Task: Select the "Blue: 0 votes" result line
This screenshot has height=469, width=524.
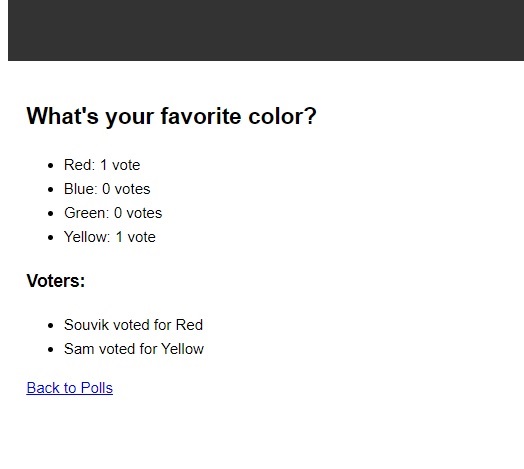Action: pyautogui.click(x=107, y=189)
